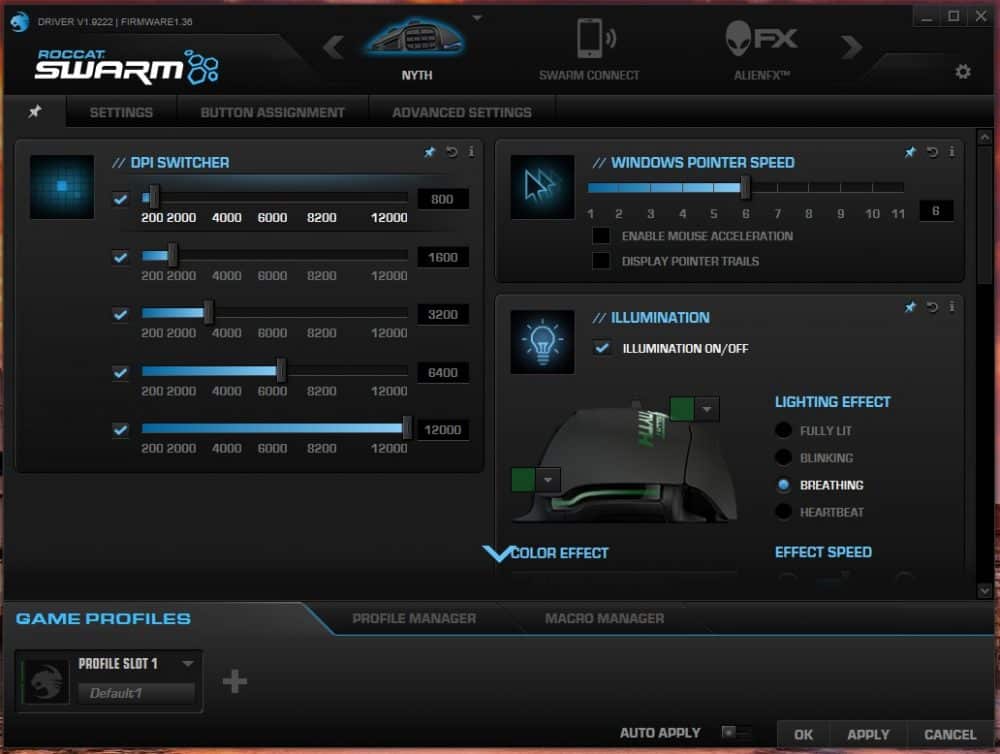Go to next device with right arrow
Screen dimensions: 1000x754
pos(852,47)
